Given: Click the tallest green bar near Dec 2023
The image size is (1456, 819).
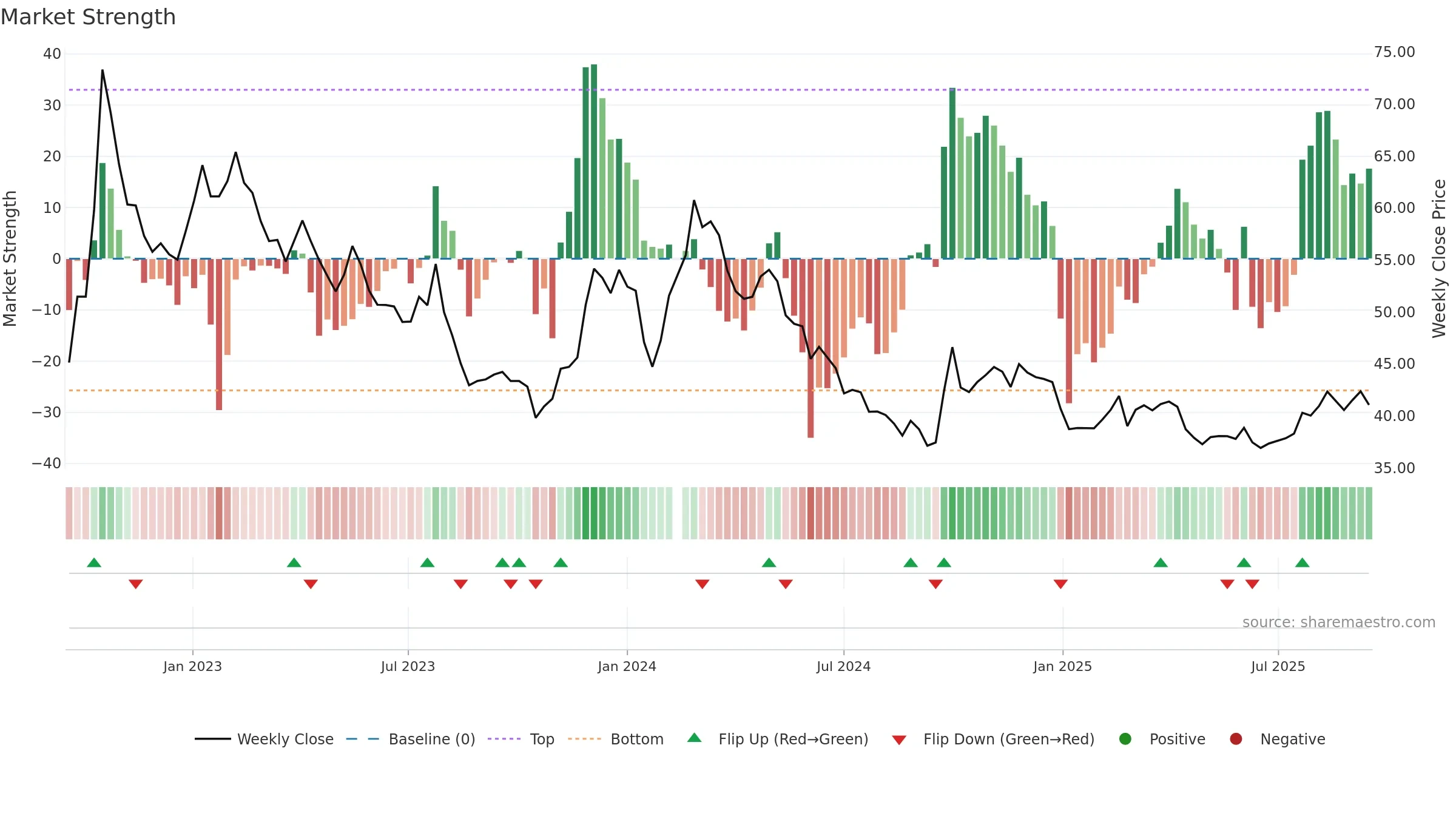Looking at the screenshot, I should click(594, 161).
